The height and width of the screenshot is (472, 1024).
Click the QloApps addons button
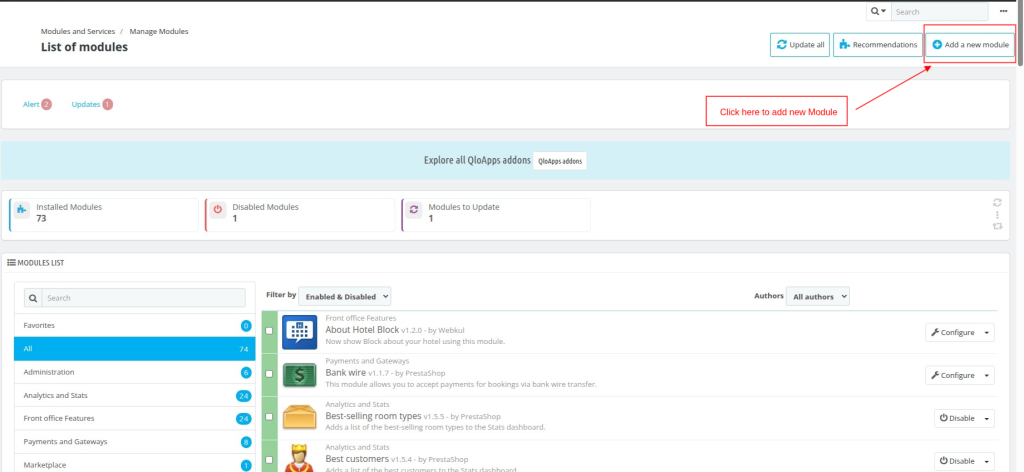(560, 161)
